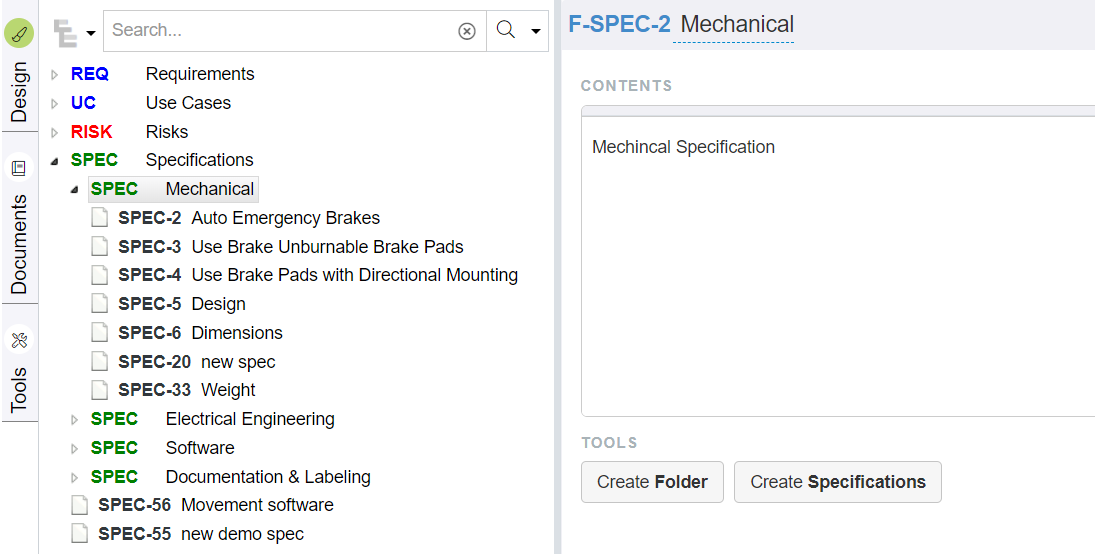The width and height of the screenshot is (1095, 554).
Task: Open the search options dropdown arrow
Action: [536, 31]
